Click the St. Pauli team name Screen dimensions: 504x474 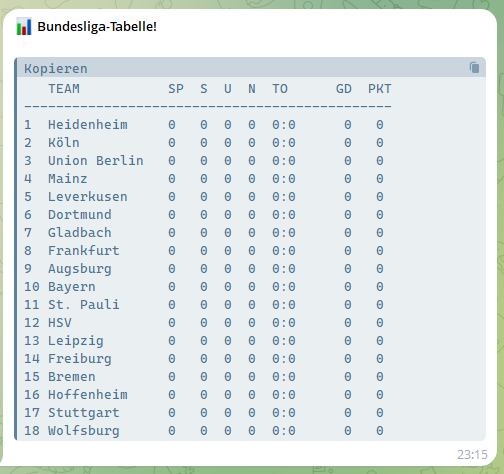pyautogui.click(x=84, y=305)
